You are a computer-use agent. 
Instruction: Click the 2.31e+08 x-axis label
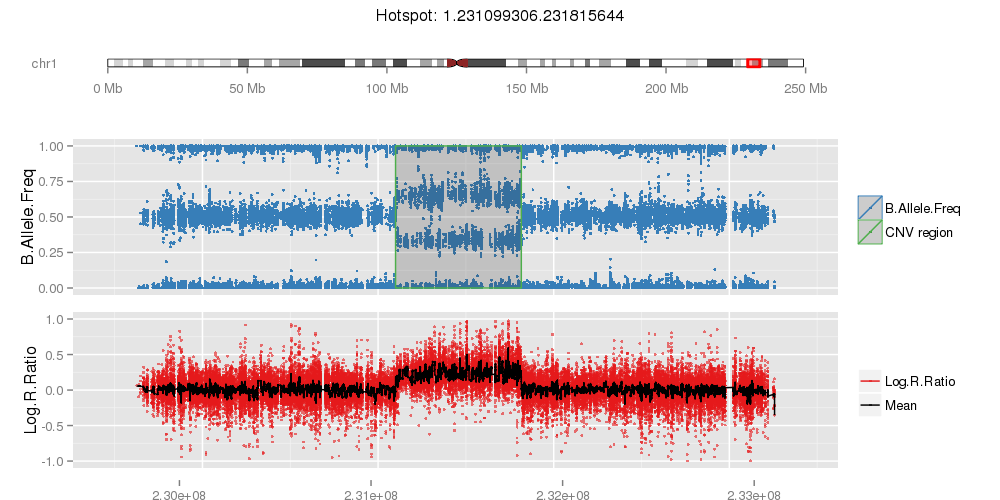tap(371, 494)
